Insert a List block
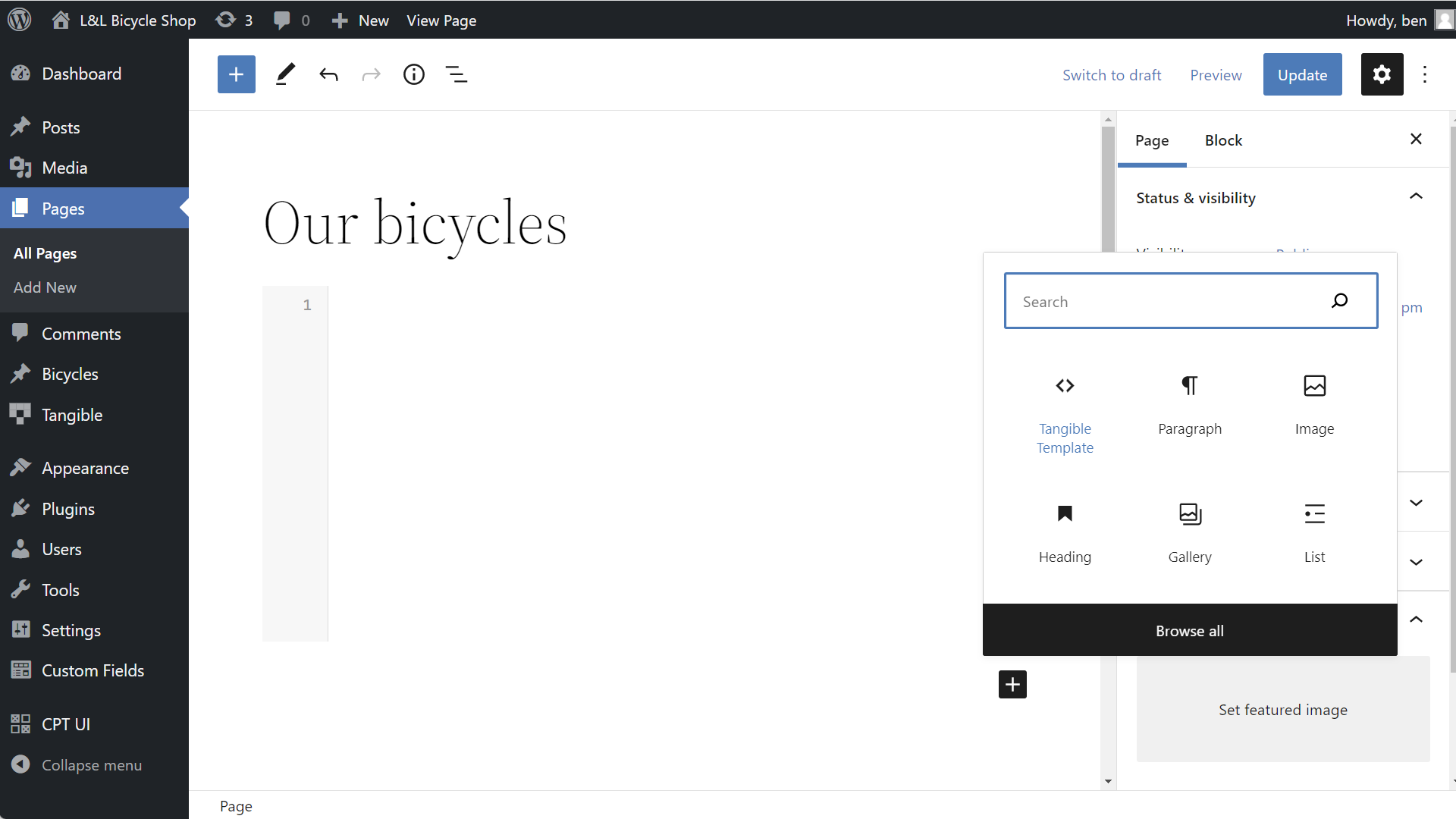 (1314, 534)
